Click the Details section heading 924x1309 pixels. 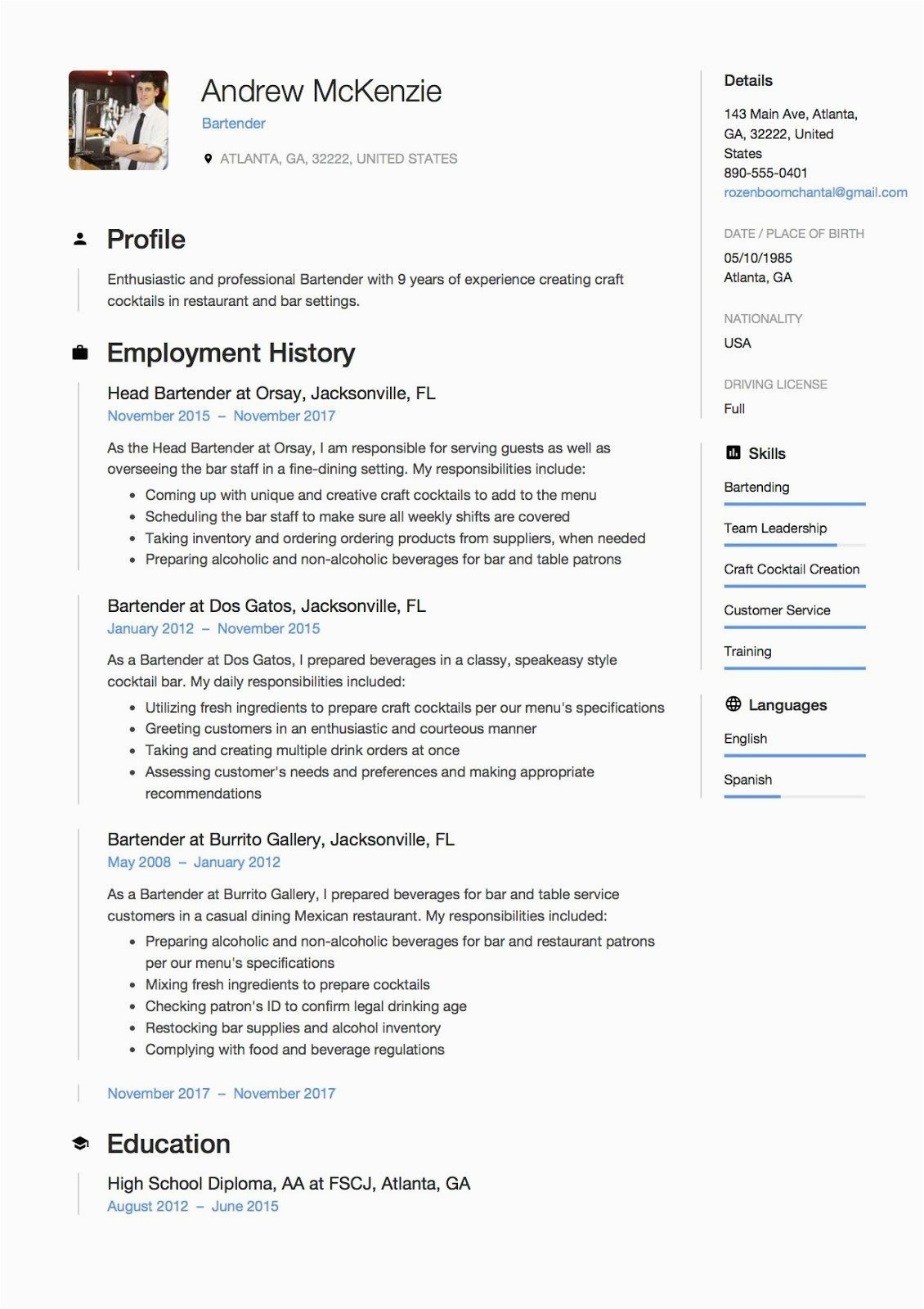coord(748,81)
